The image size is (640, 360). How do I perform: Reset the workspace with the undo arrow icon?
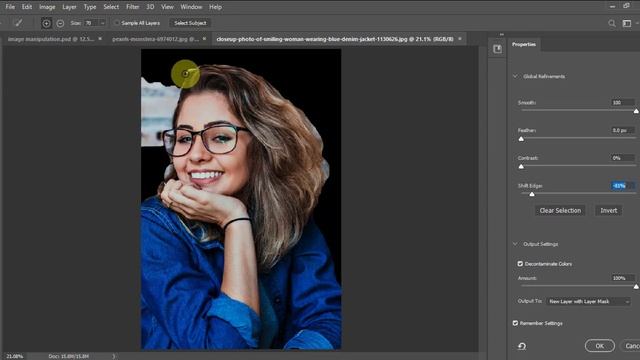522,346
